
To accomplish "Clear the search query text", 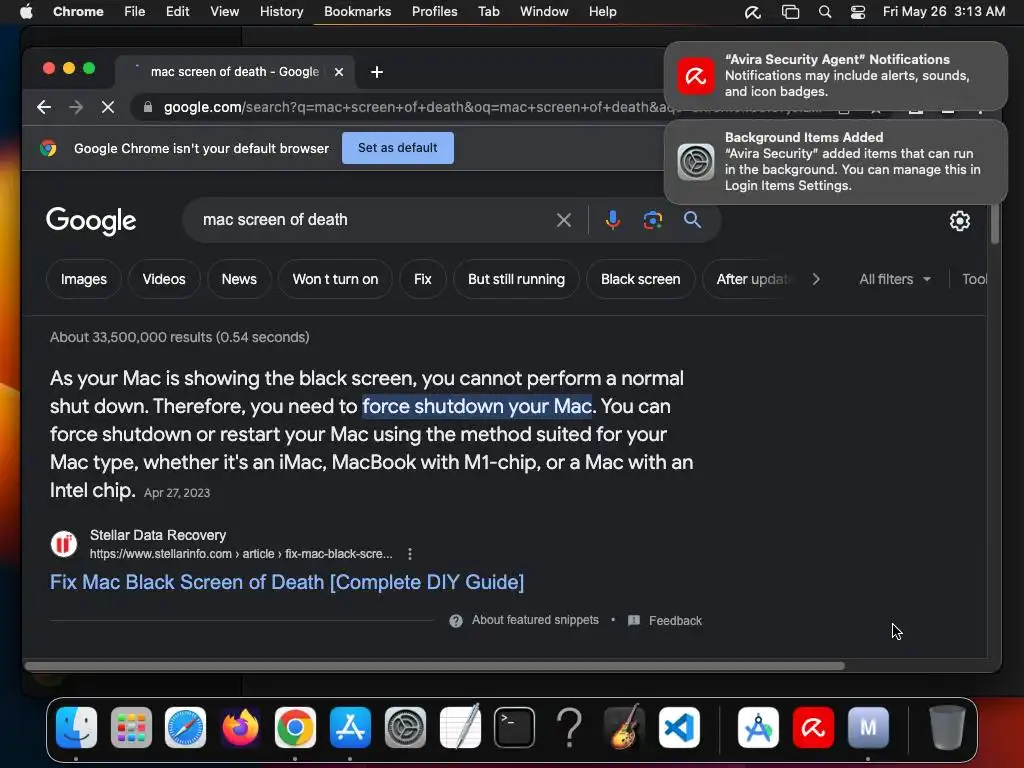I will pyautogui.click(x=564, y=220).
